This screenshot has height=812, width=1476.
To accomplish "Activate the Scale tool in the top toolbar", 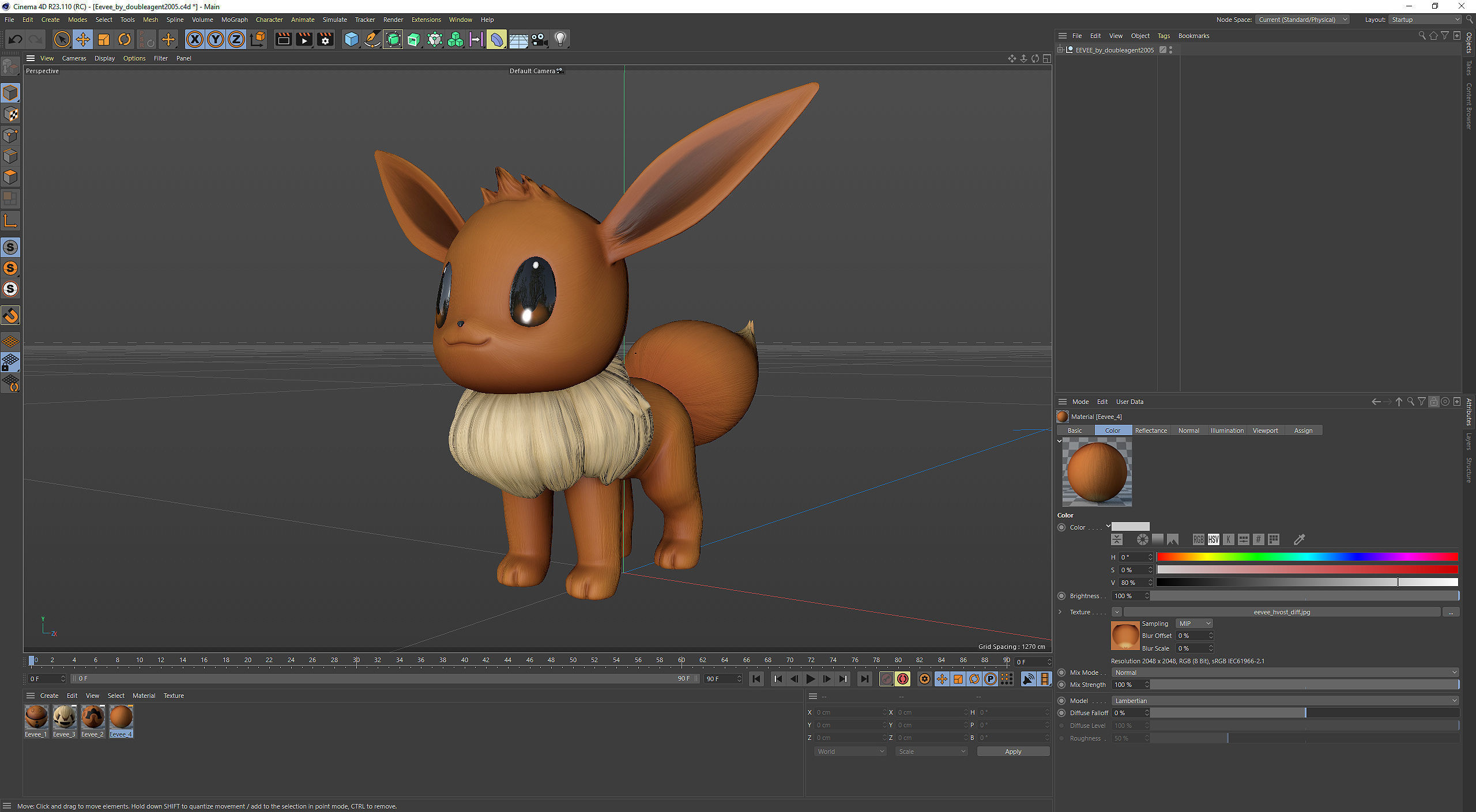I will point(104,39).
